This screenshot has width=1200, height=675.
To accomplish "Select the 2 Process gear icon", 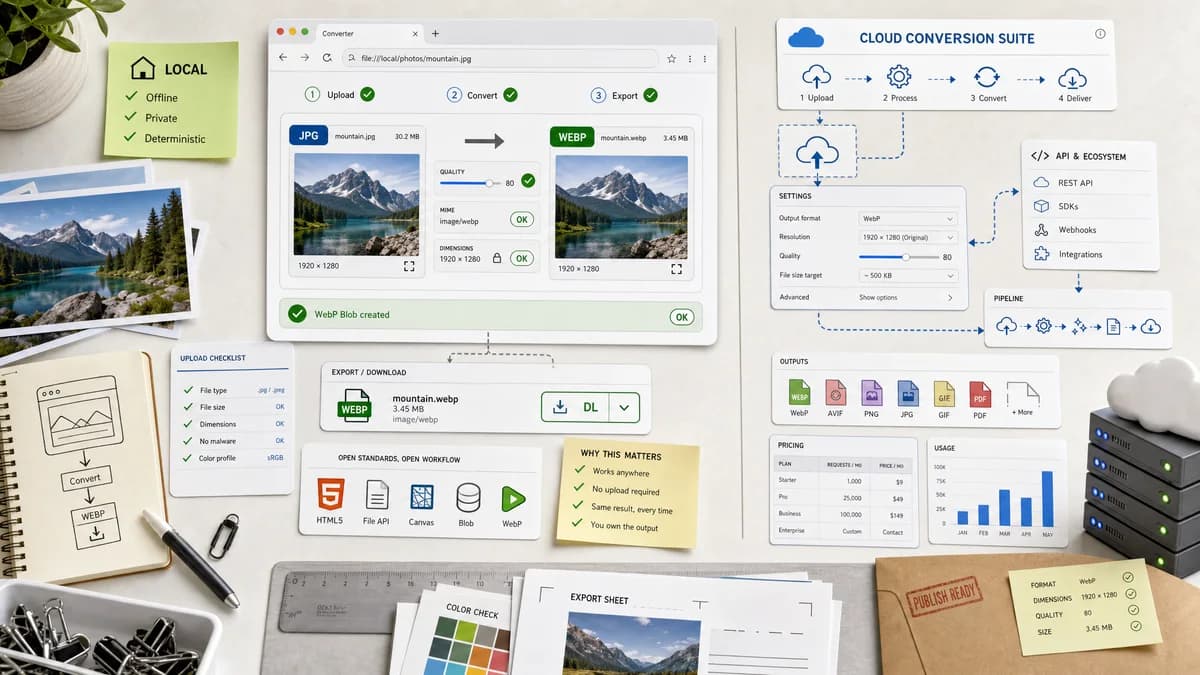I will [x=899, y=76].
